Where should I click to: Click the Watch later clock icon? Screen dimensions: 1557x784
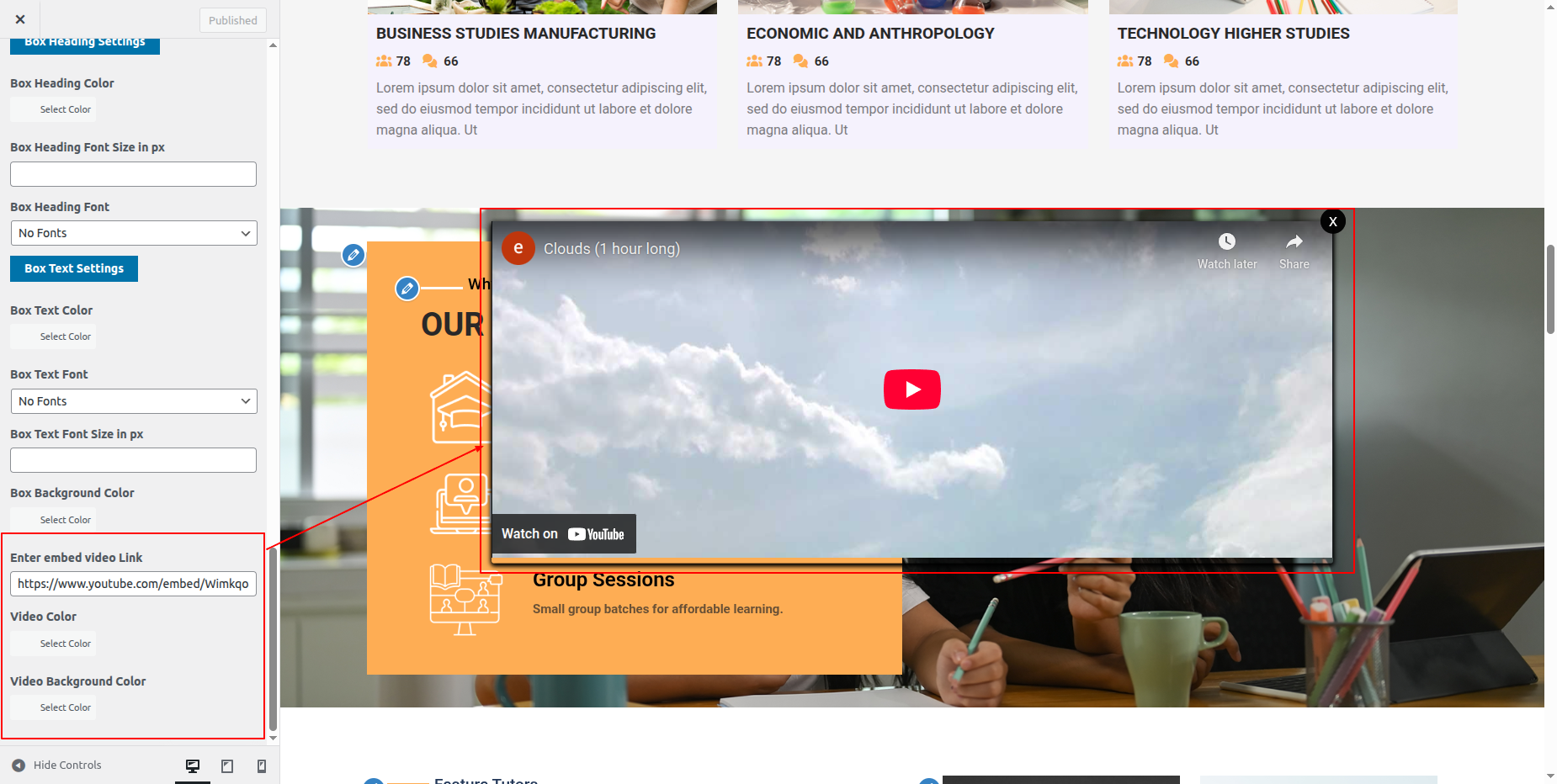point(1227,242)
